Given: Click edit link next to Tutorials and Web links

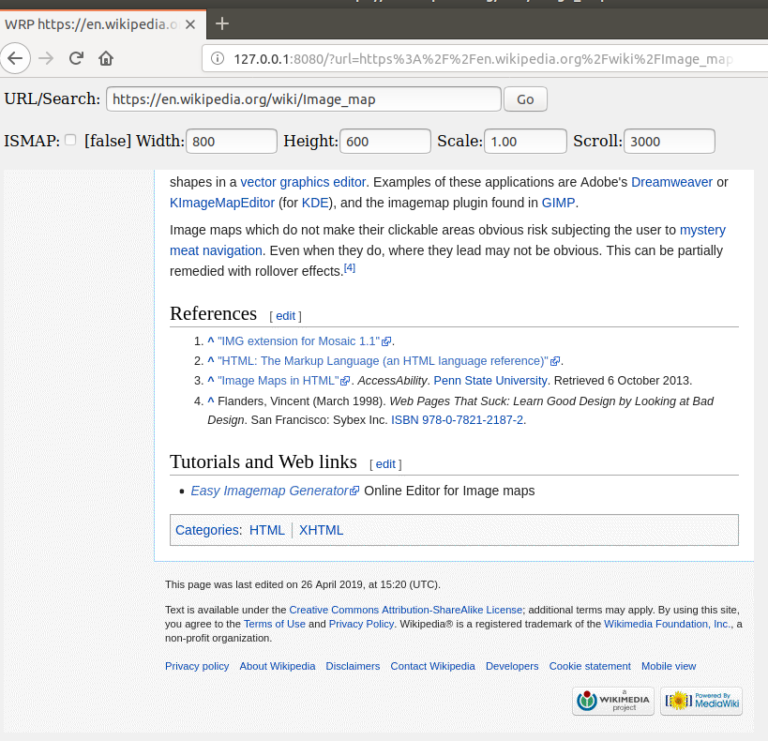Looking at the screenshot, I should (x=385, y=464).
